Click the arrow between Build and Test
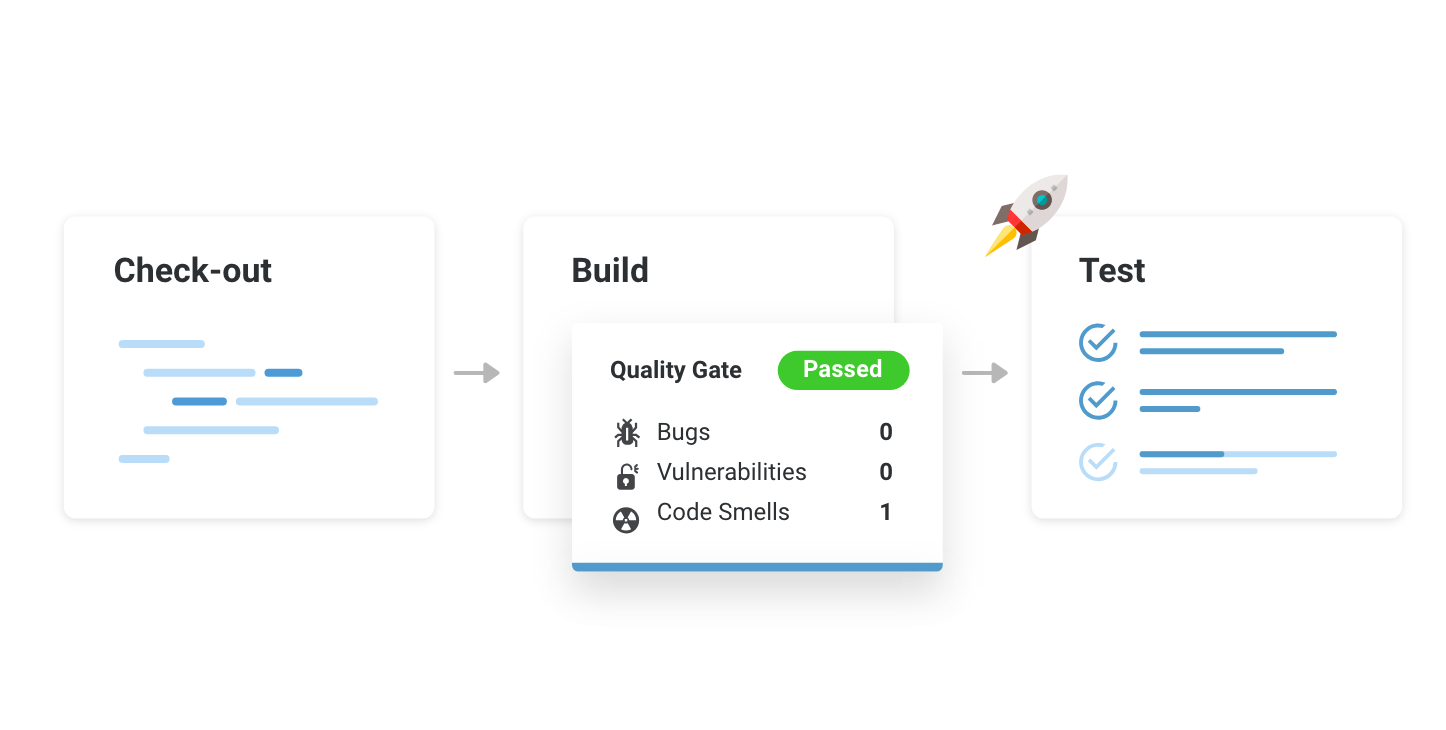Screen dimensions: 1446x730 (985, 373)
